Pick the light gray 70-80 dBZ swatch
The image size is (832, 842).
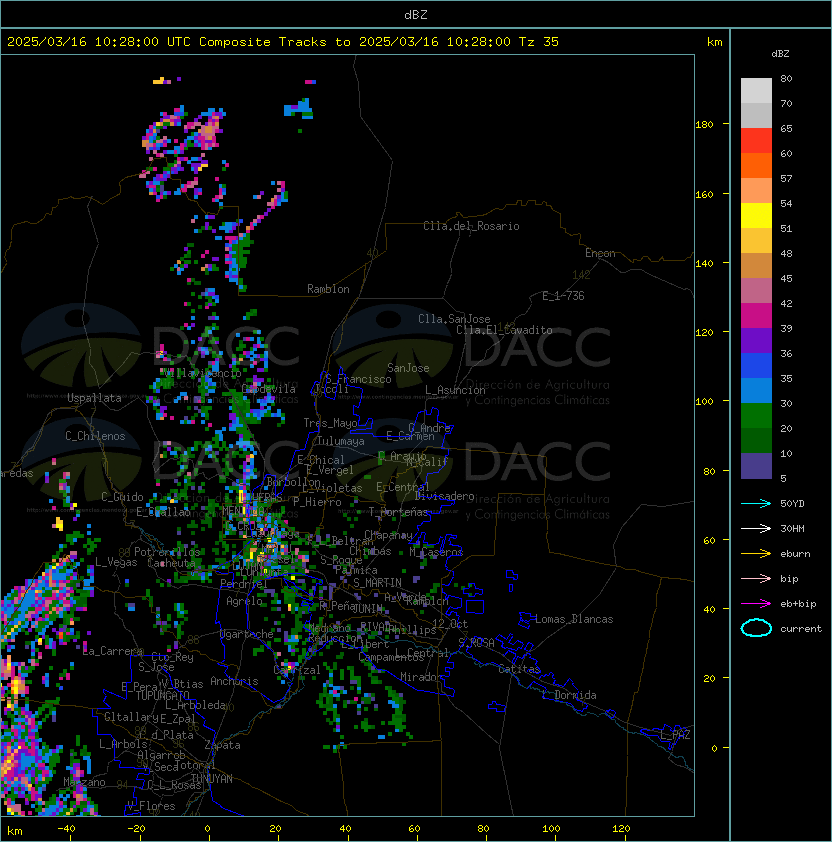(x=756, y=91)
